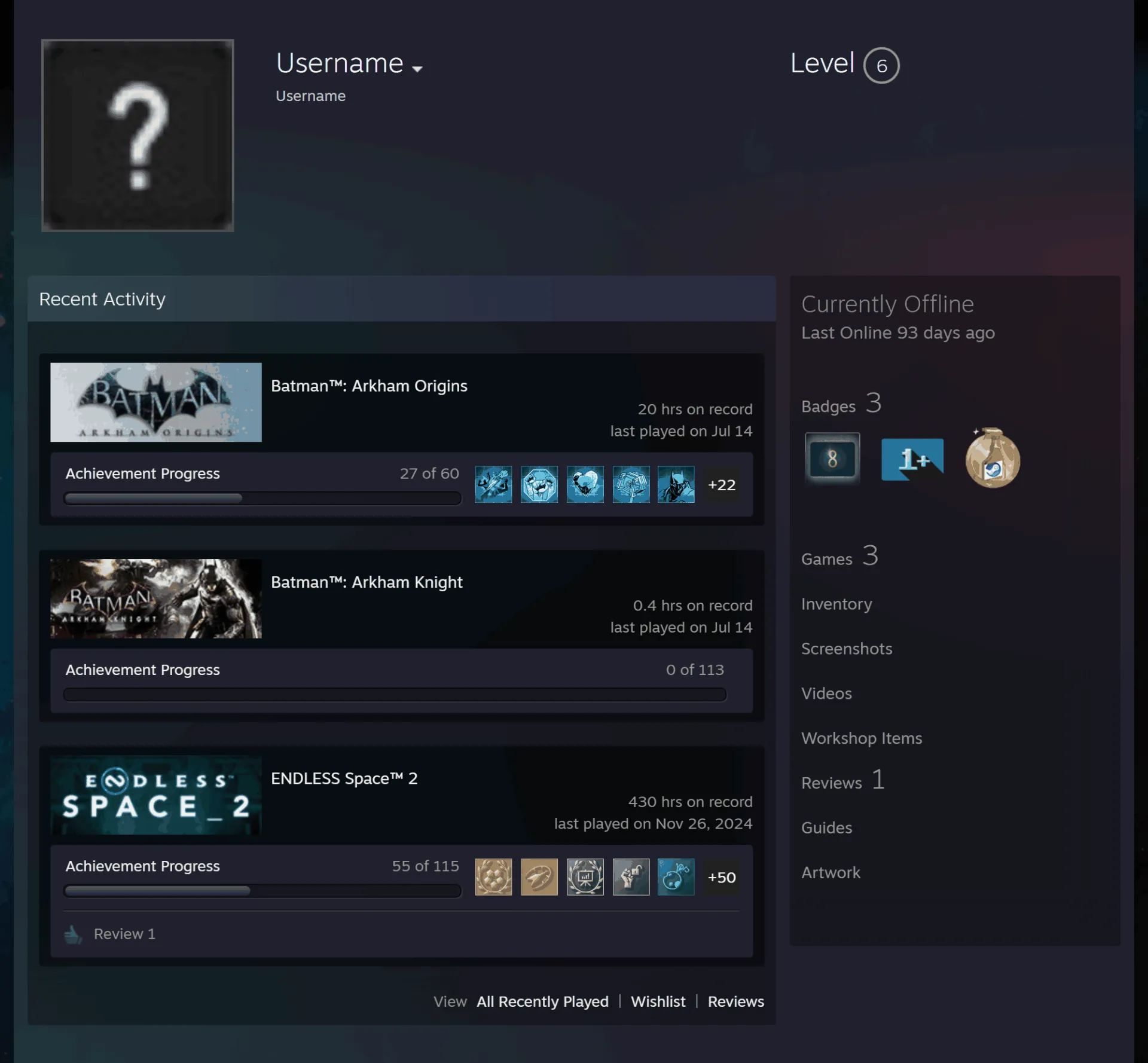The image size is (1148, 1063).
Task: Open Games 3 in sidebar
Action: 839,557
